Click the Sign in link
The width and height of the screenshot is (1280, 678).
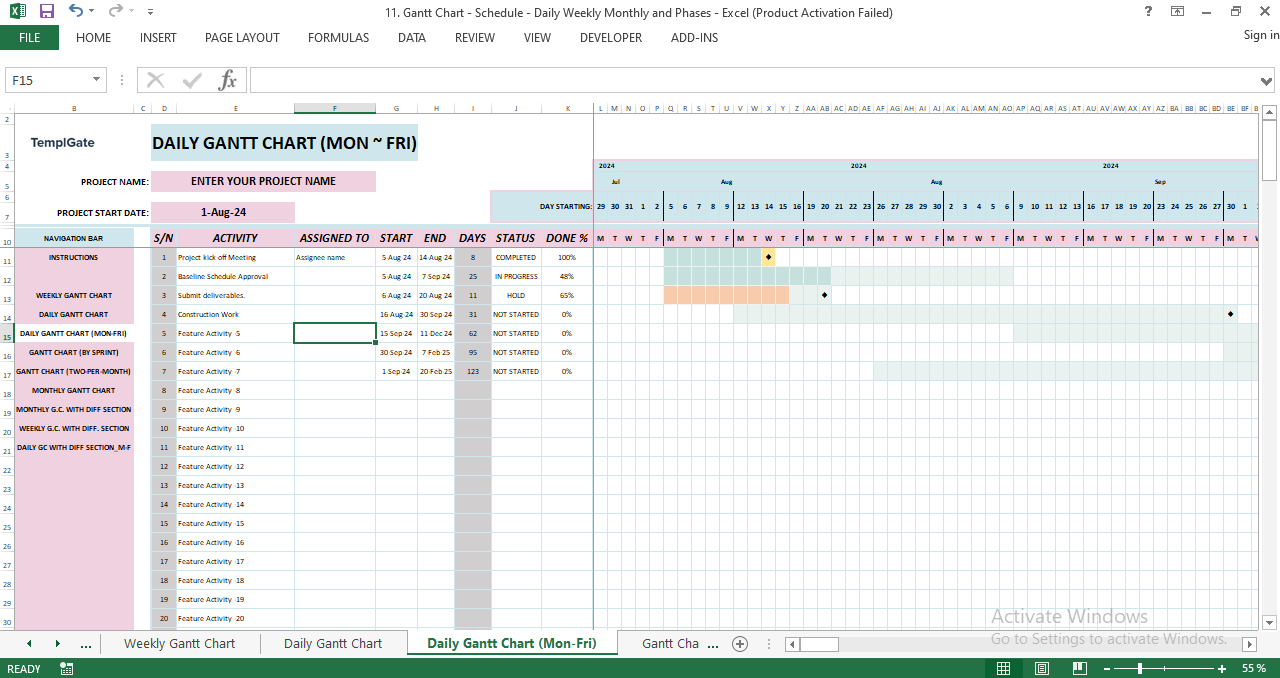(x=1261, y=35)
